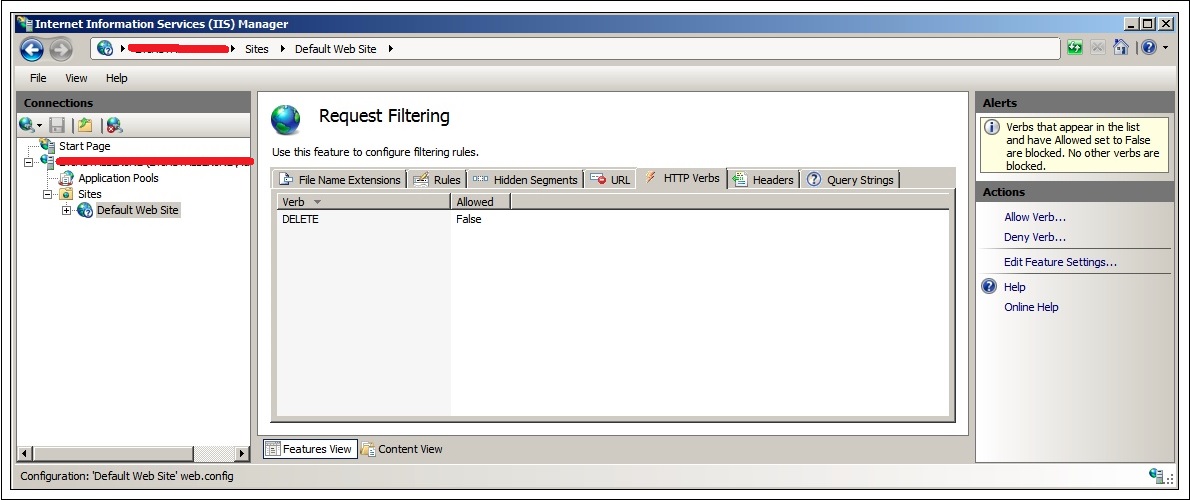1190x500 pixels.
Task: Select Application Pools node
Action: click(x=118, y=178)
